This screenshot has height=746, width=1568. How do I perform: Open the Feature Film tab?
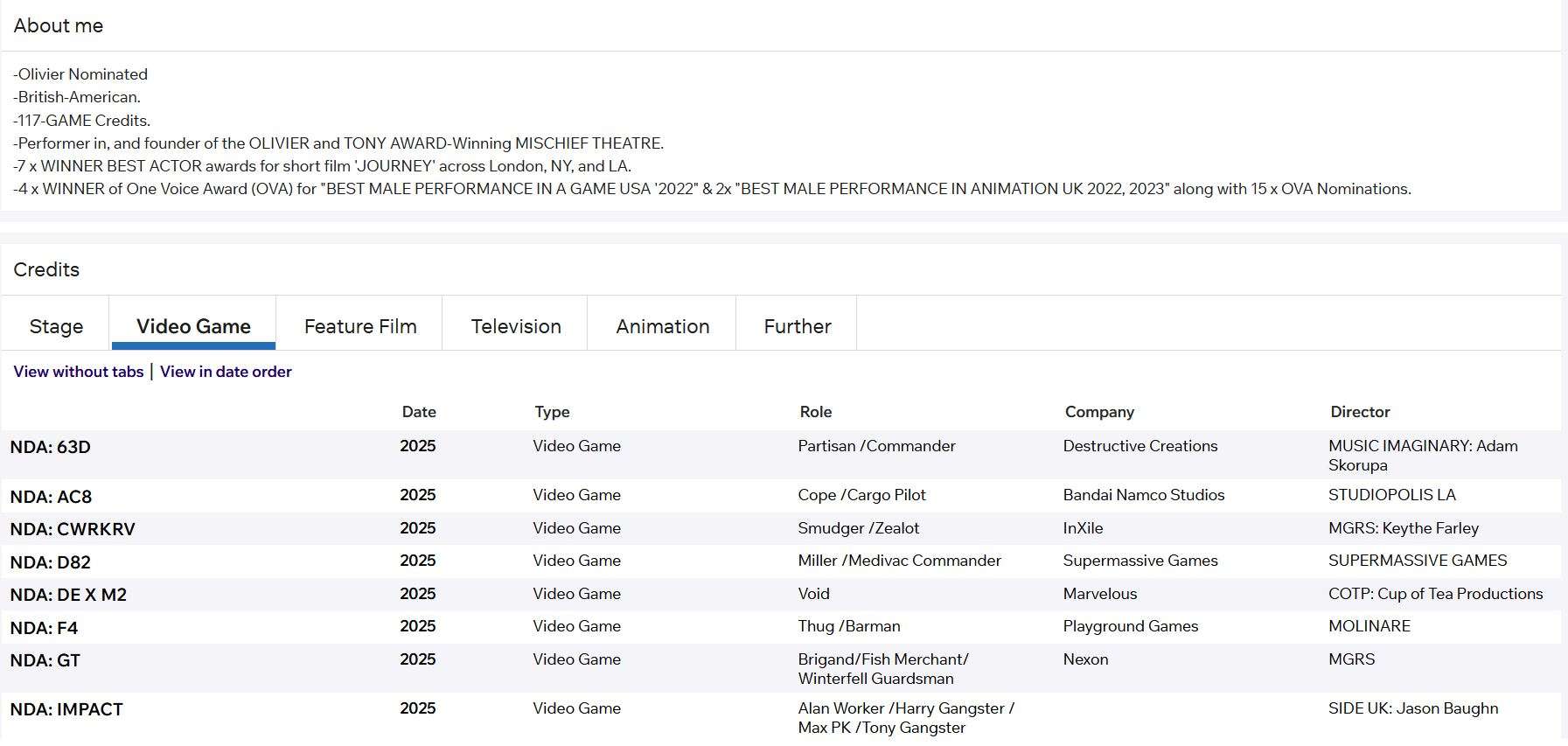tap(360, 325)
